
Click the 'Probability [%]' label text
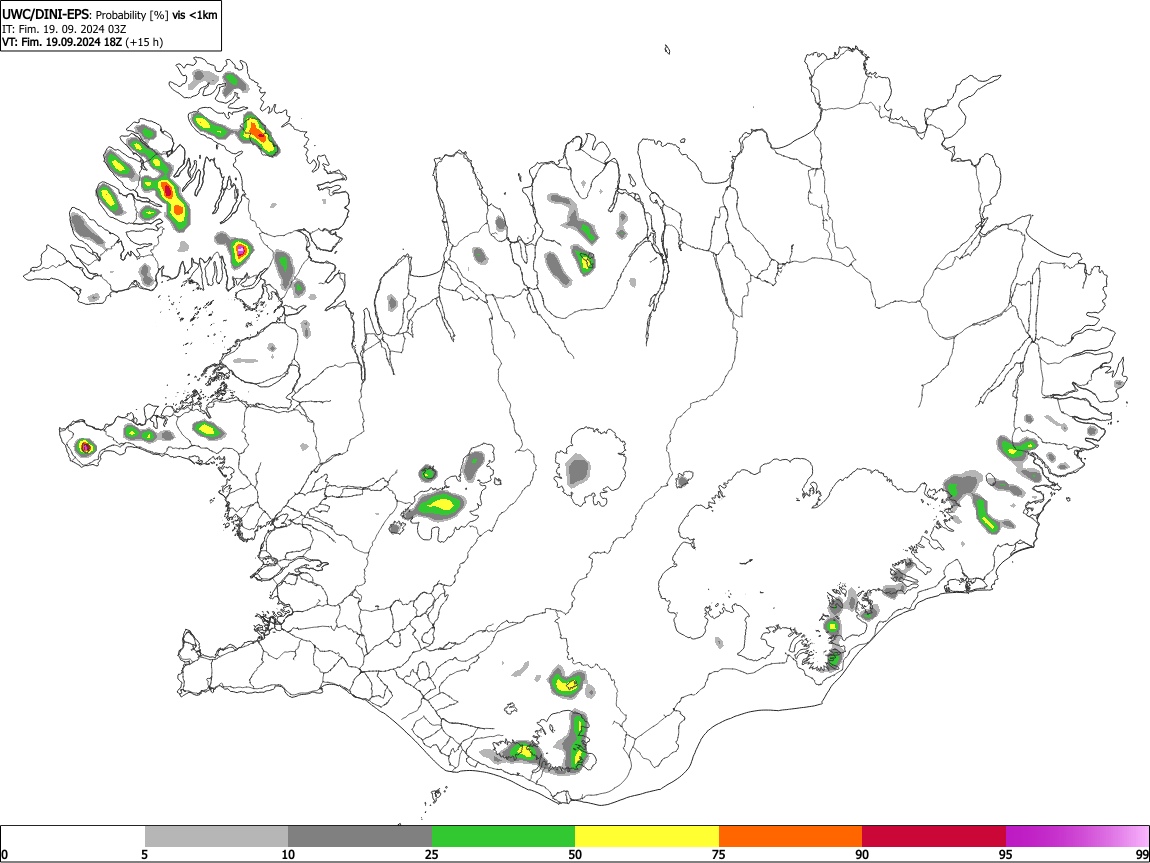[x=132, y=15]
